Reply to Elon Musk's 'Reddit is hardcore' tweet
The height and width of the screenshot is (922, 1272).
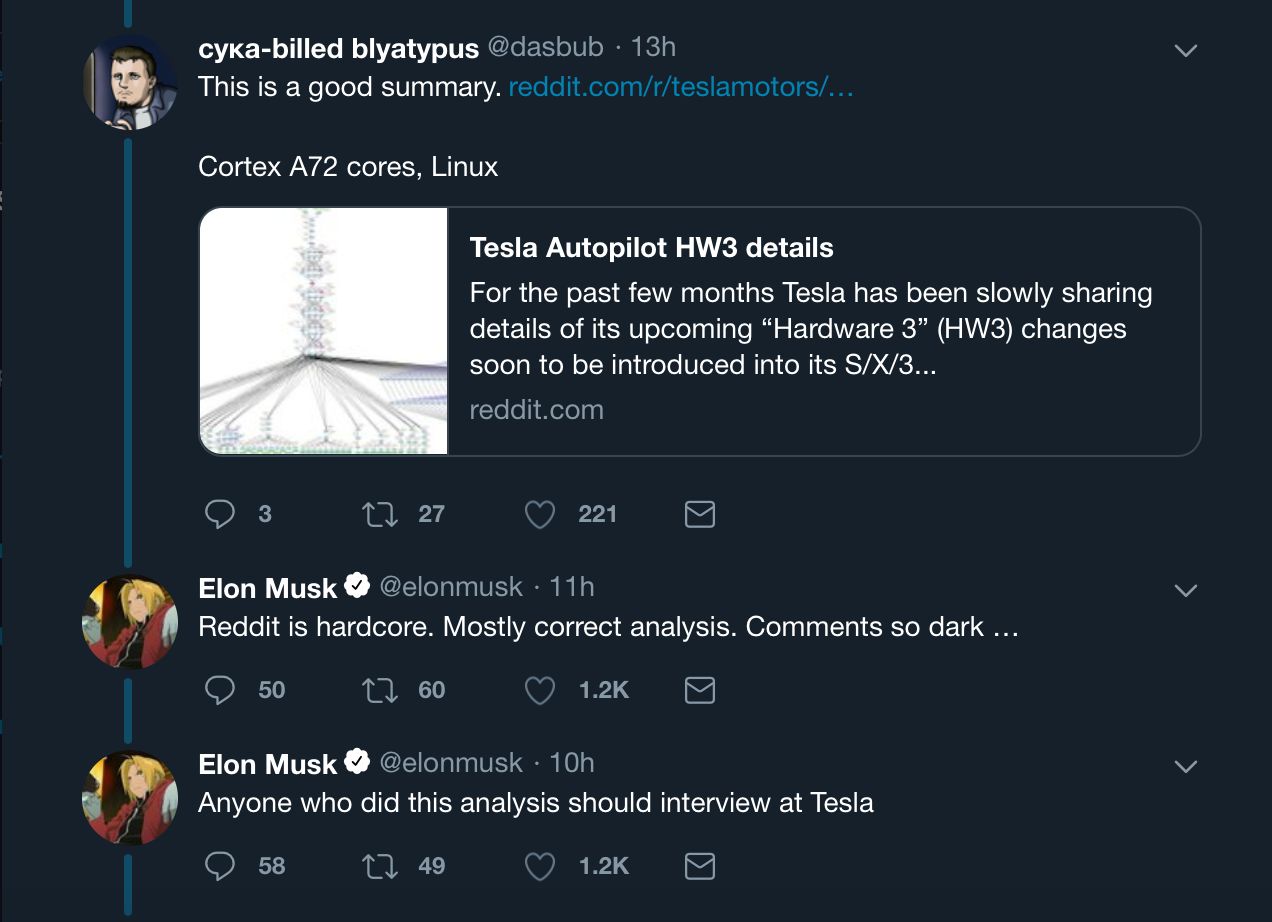click(220, 690)
